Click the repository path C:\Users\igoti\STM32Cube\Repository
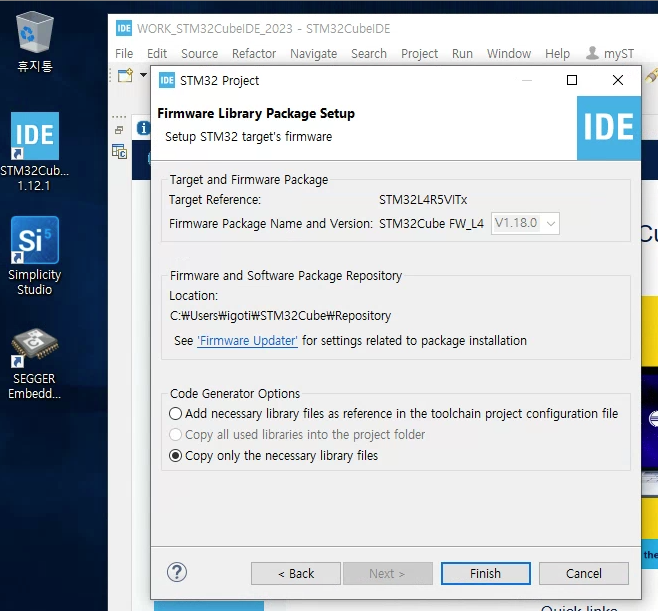This screenshot has height=611, width=658. [x=280, y=316]
